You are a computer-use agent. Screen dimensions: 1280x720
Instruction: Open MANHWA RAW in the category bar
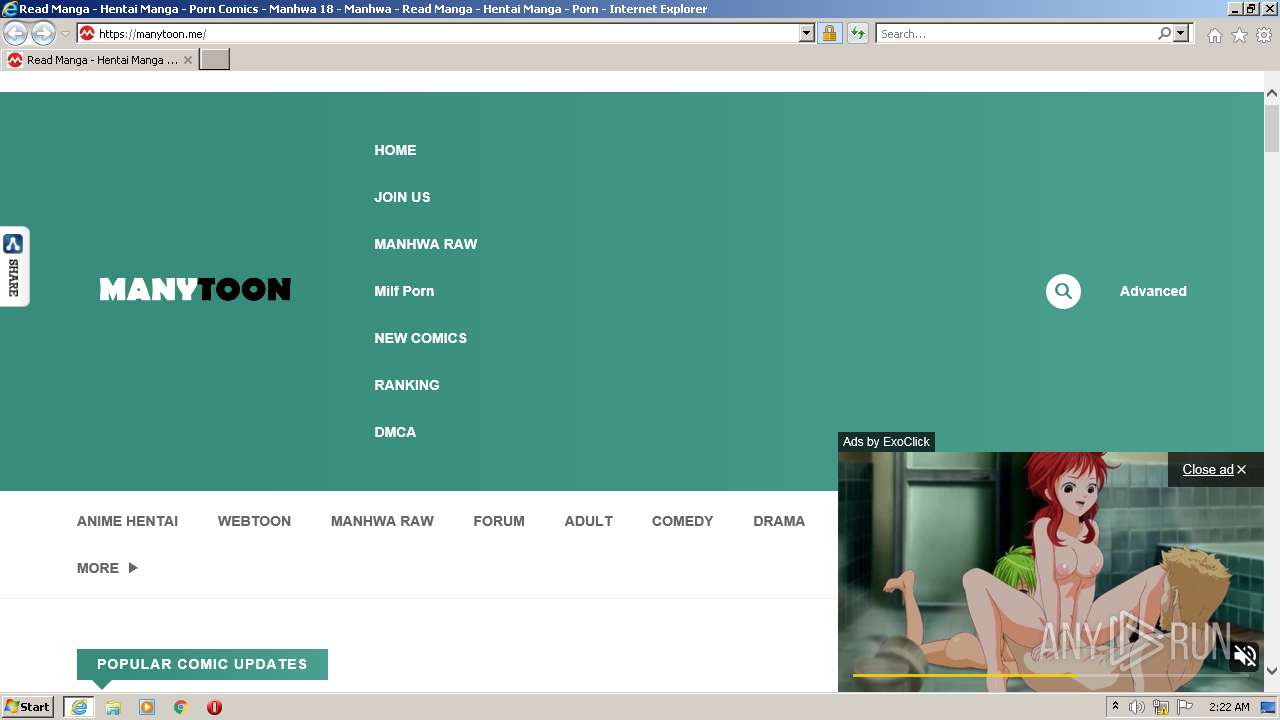[382, 521]
